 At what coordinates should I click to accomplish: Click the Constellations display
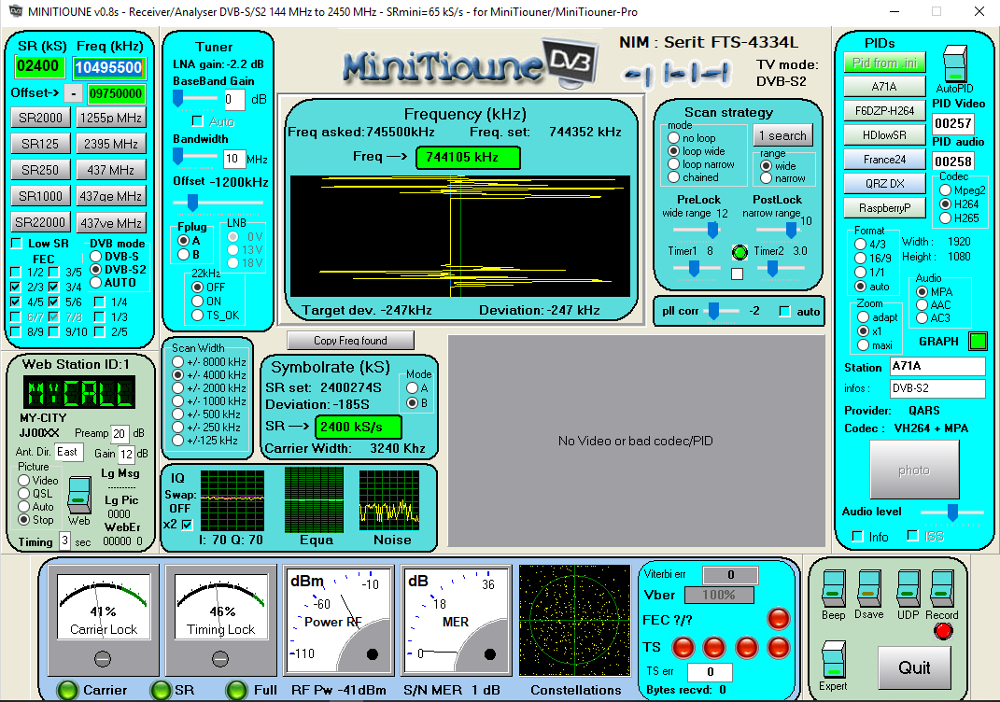pyautogui.click(x=574, y=620)
